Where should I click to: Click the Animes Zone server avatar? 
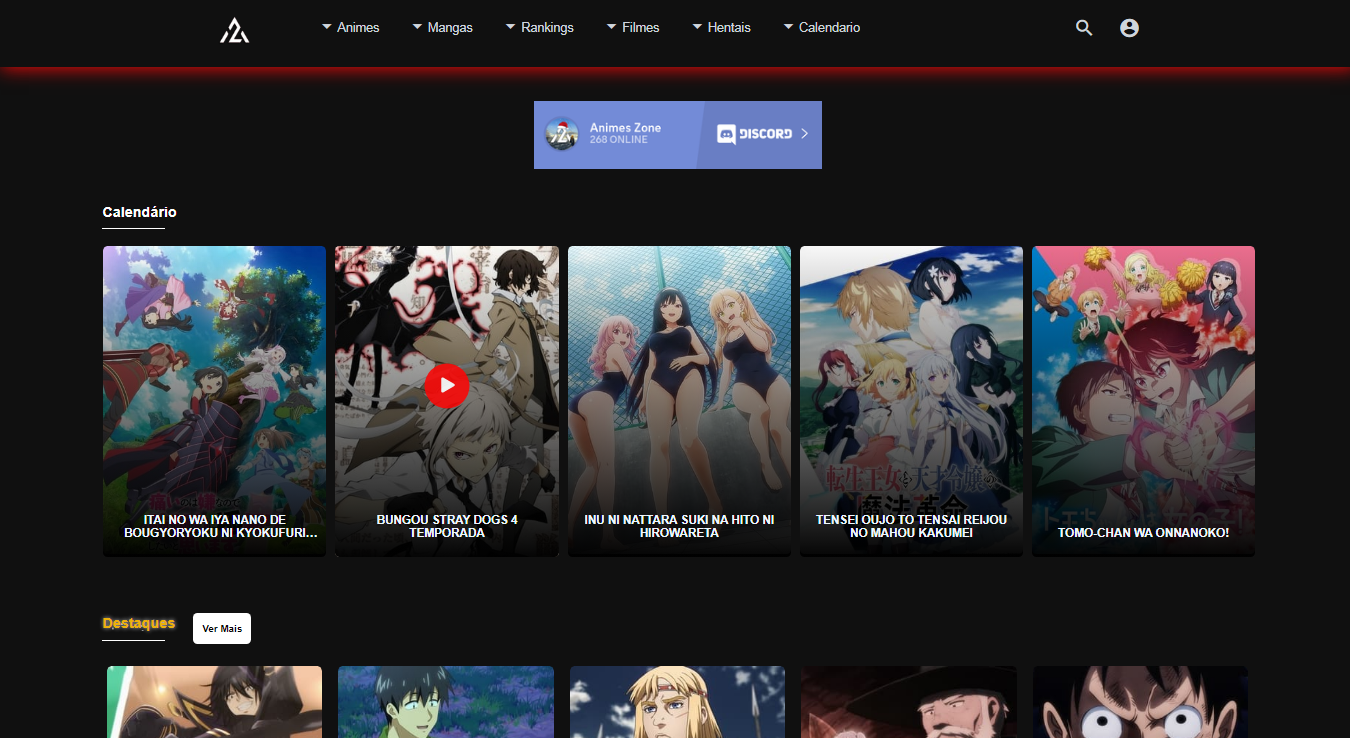point(562,134)
